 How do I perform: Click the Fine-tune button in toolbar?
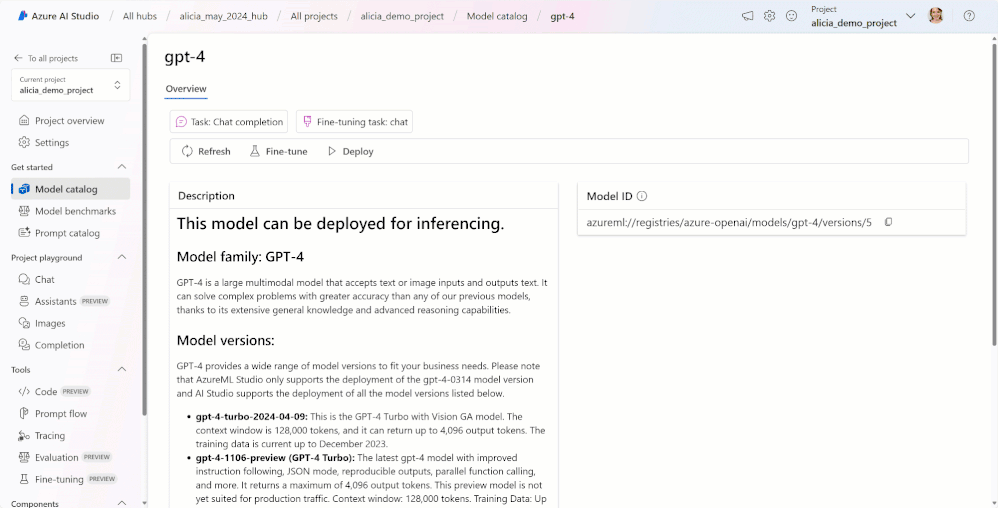279,152
